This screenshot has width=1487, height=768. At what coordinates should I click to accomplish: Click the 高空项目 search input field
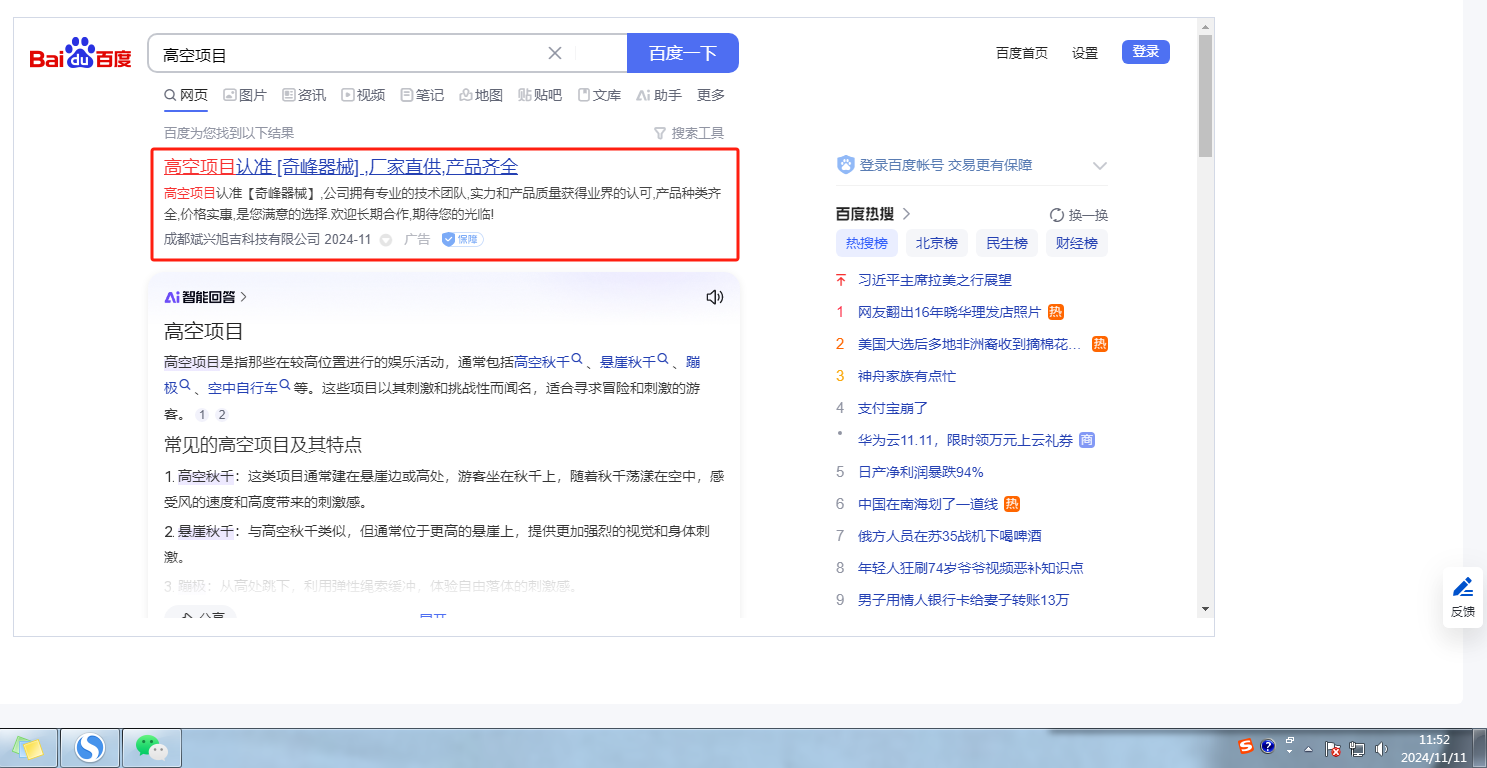click(350, 54)
